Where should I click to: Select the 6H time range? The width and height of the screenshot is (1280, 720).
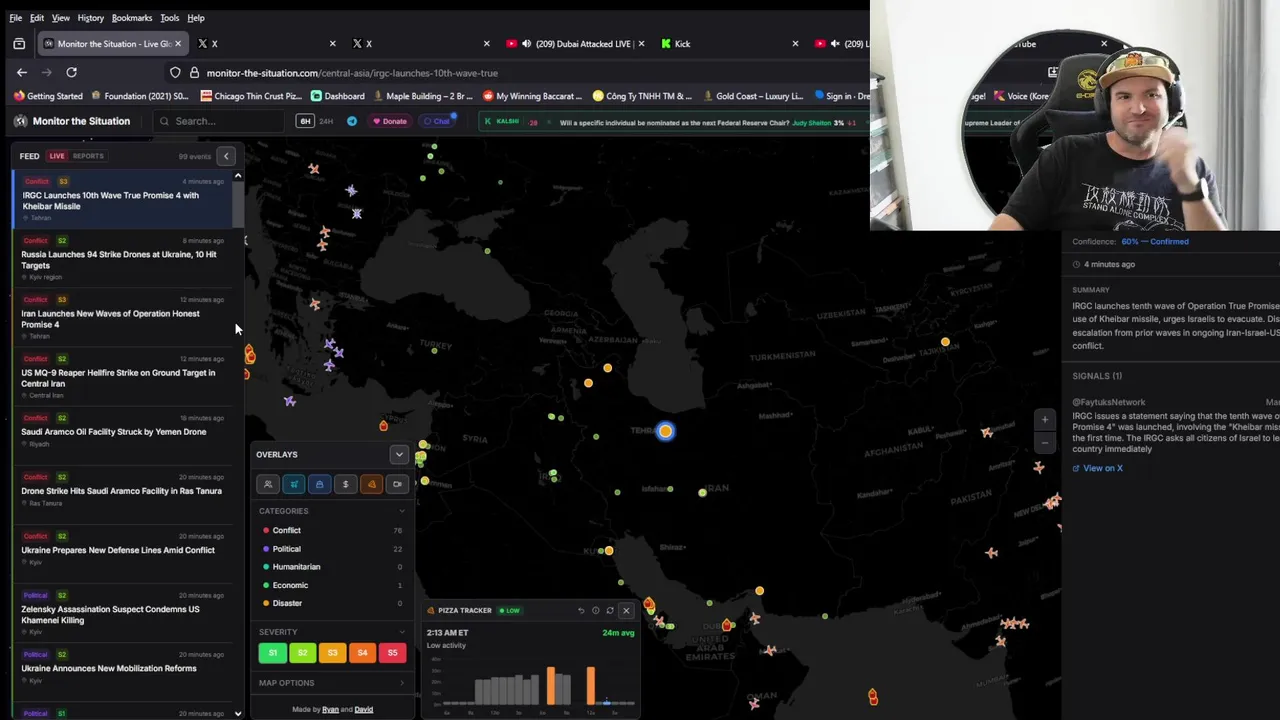click(x=305, y=121)
